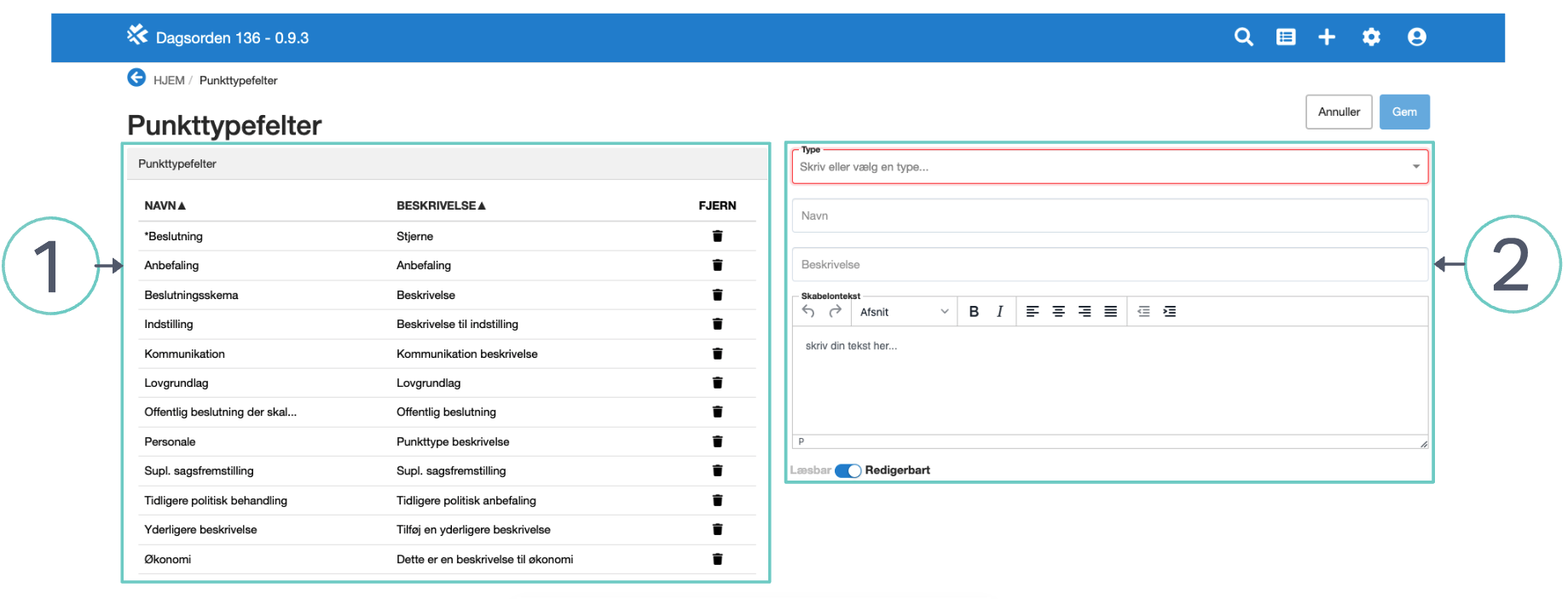Click the plus icon to add new

click(1327, 37)
